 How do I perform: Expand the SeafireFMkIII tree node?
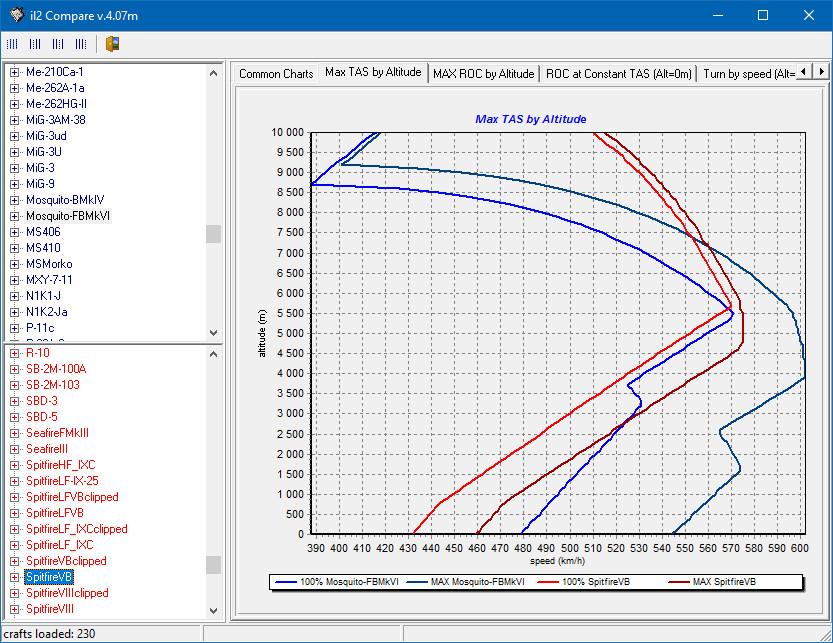[14, 433]
